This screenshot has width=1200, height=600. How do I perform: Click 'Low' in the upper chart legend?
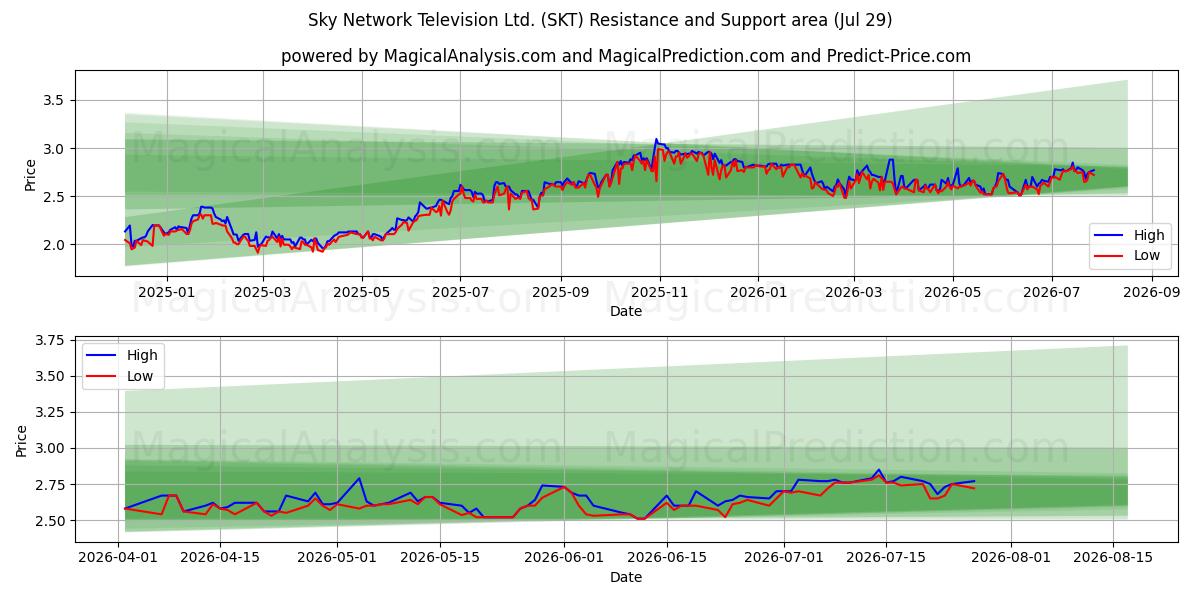pyautogui.click(x=1146, y=256)
